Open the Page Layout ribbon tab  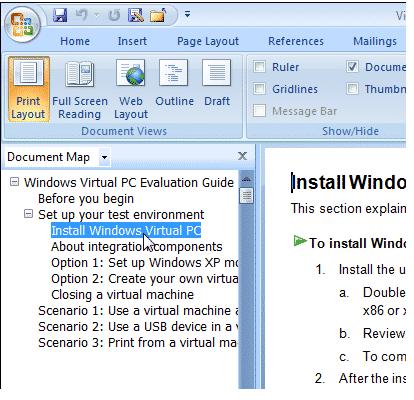coord(208,41)
